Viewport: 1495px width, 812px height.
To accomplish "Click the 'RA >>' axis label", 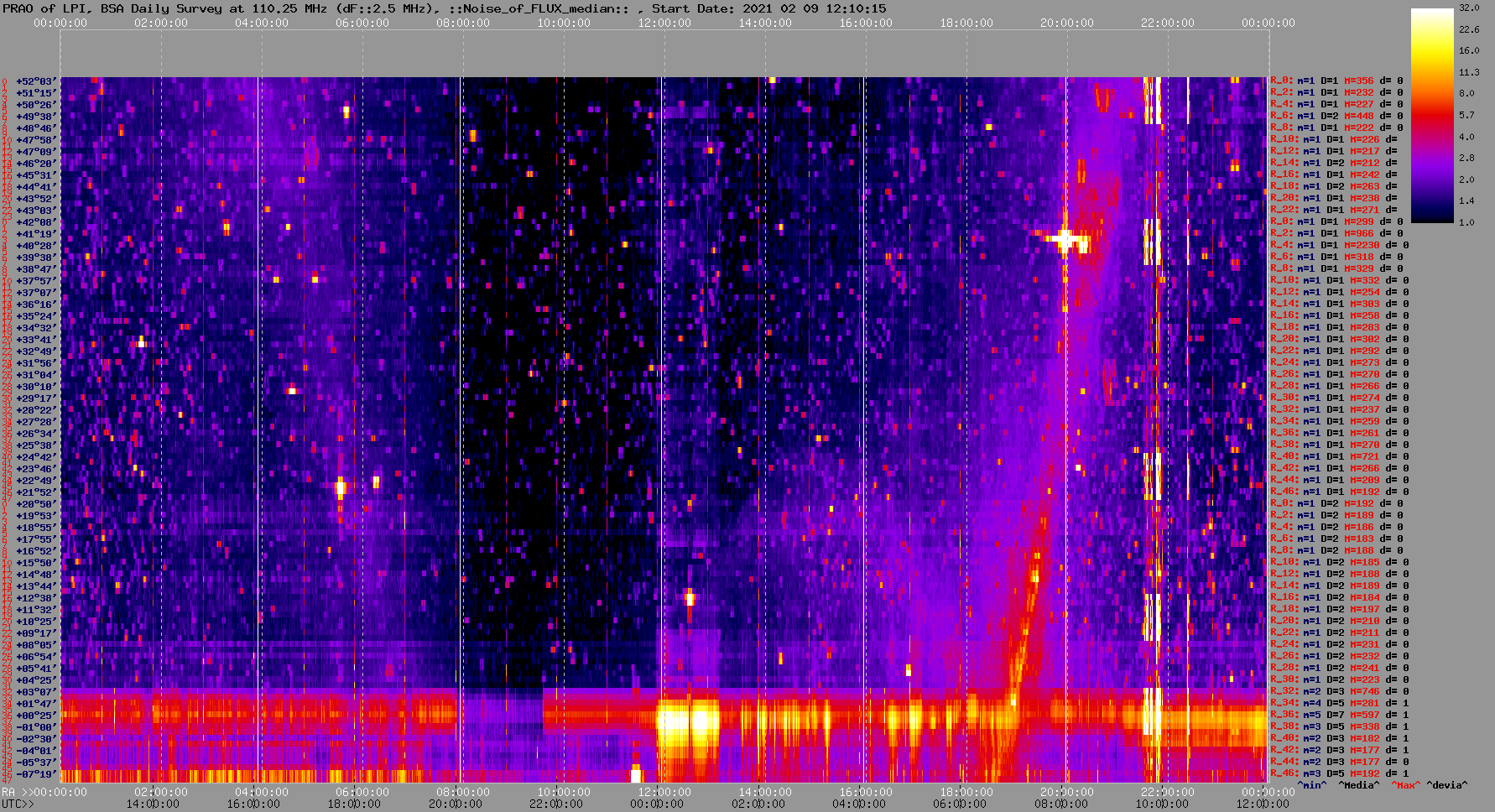I will [x=16, y=792].
